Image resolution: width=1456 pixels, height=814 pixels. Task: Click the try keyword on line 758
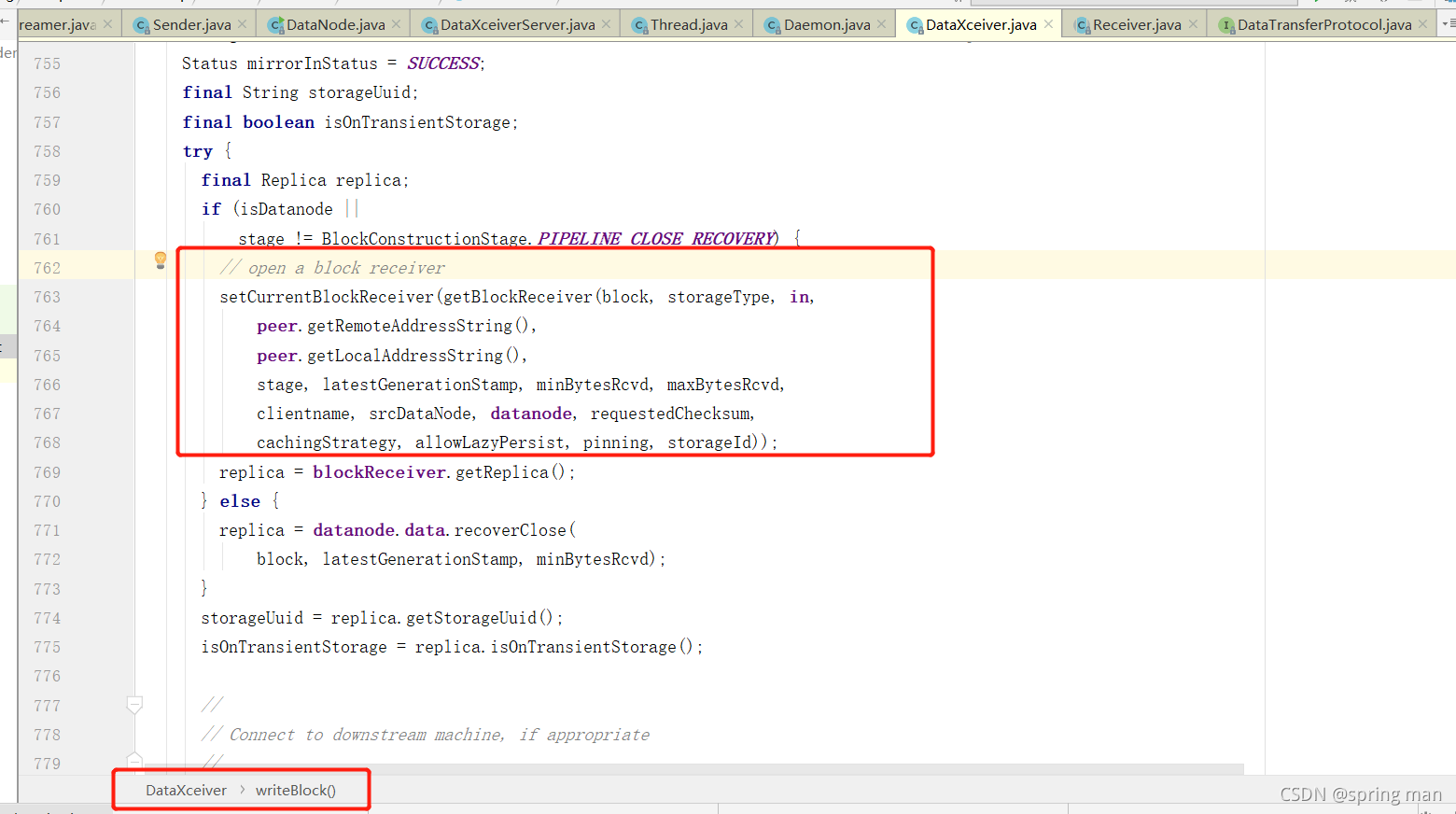click(198, 151)
